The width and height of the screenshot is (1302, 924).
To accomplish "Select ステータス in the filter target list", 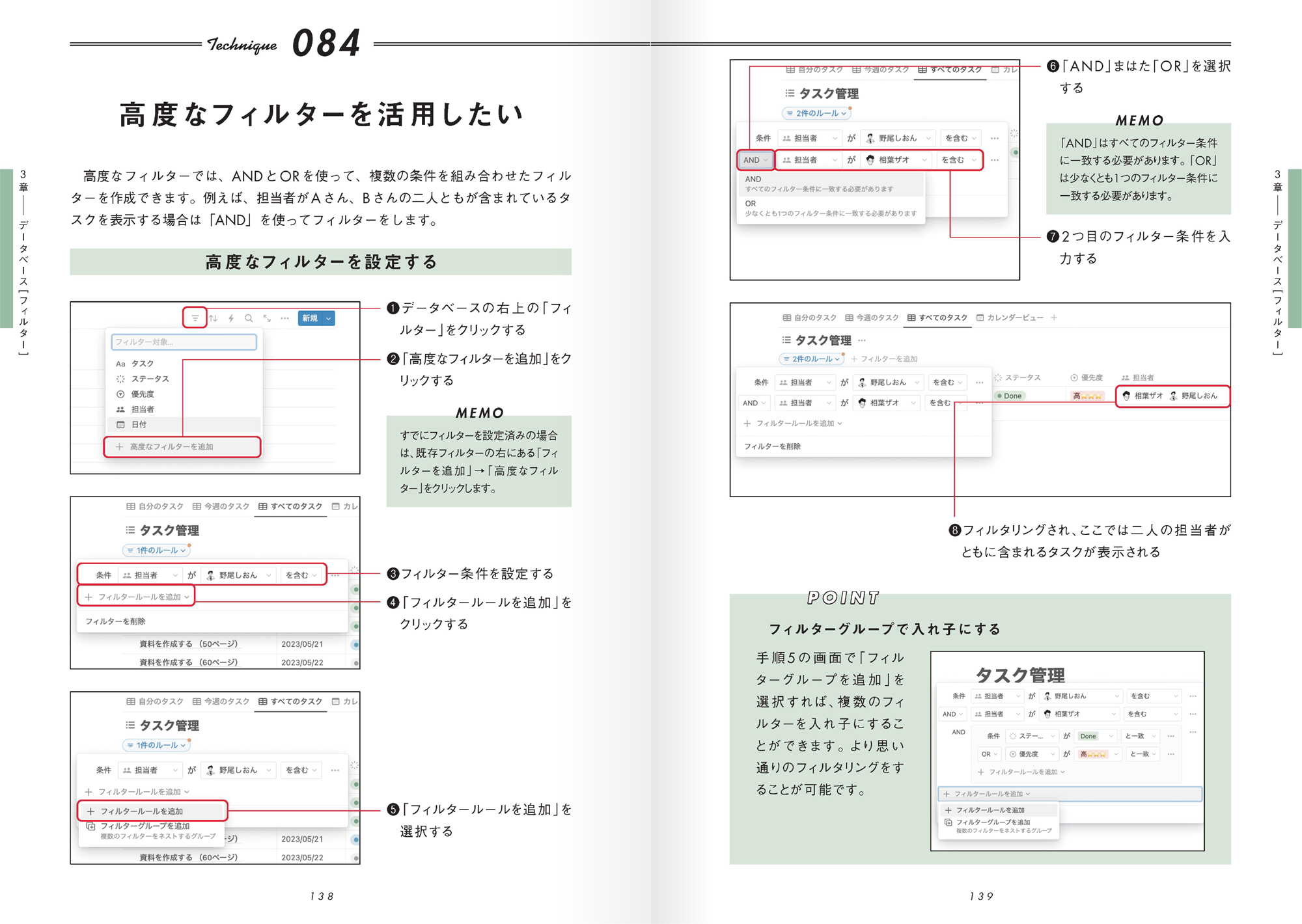I will [x=184, y=379].
